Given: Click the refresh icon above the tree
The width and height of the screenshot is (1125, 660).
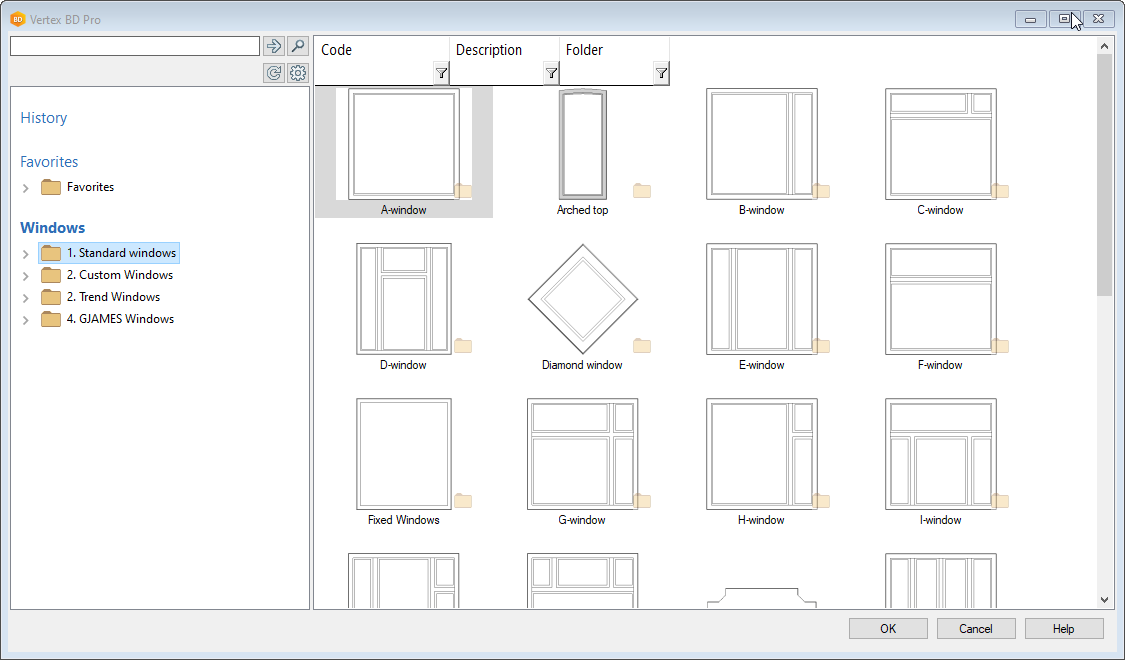Looking at the screenshot, I should pyautogui.click(x=274, y=73).
